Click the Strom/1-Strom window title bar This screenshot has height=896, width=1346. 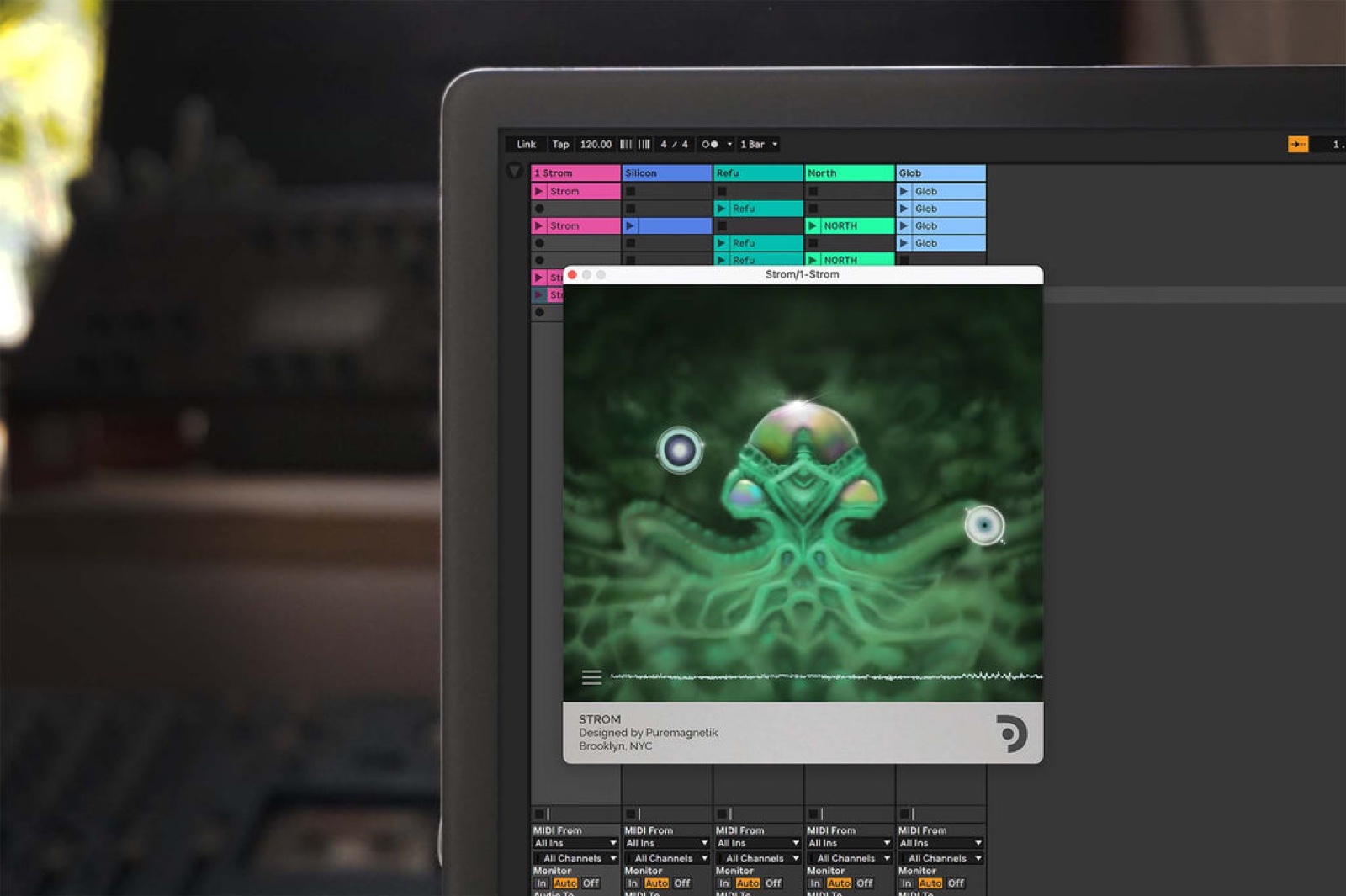pos(803,275)
